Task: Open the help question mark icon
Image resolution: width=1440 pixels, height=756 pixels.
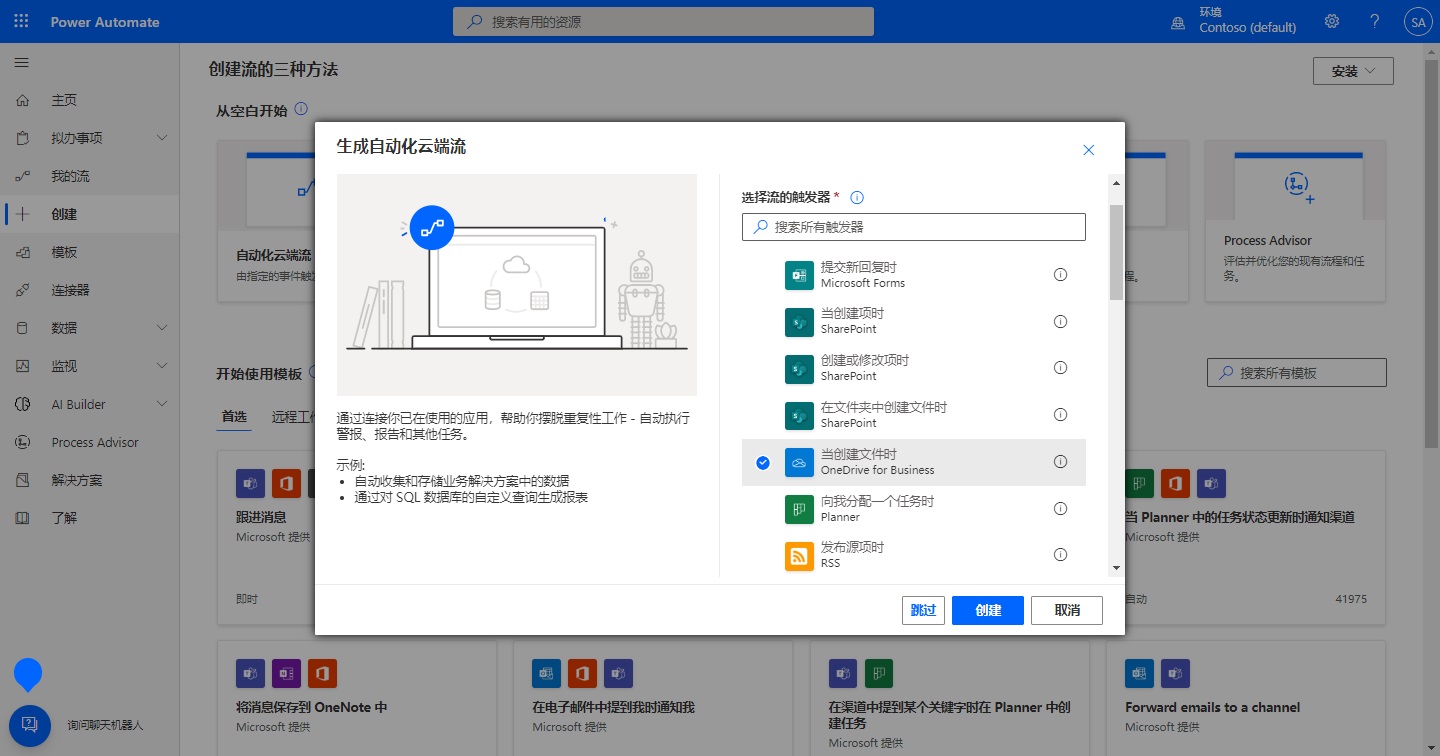Action: click(1375, 21)
